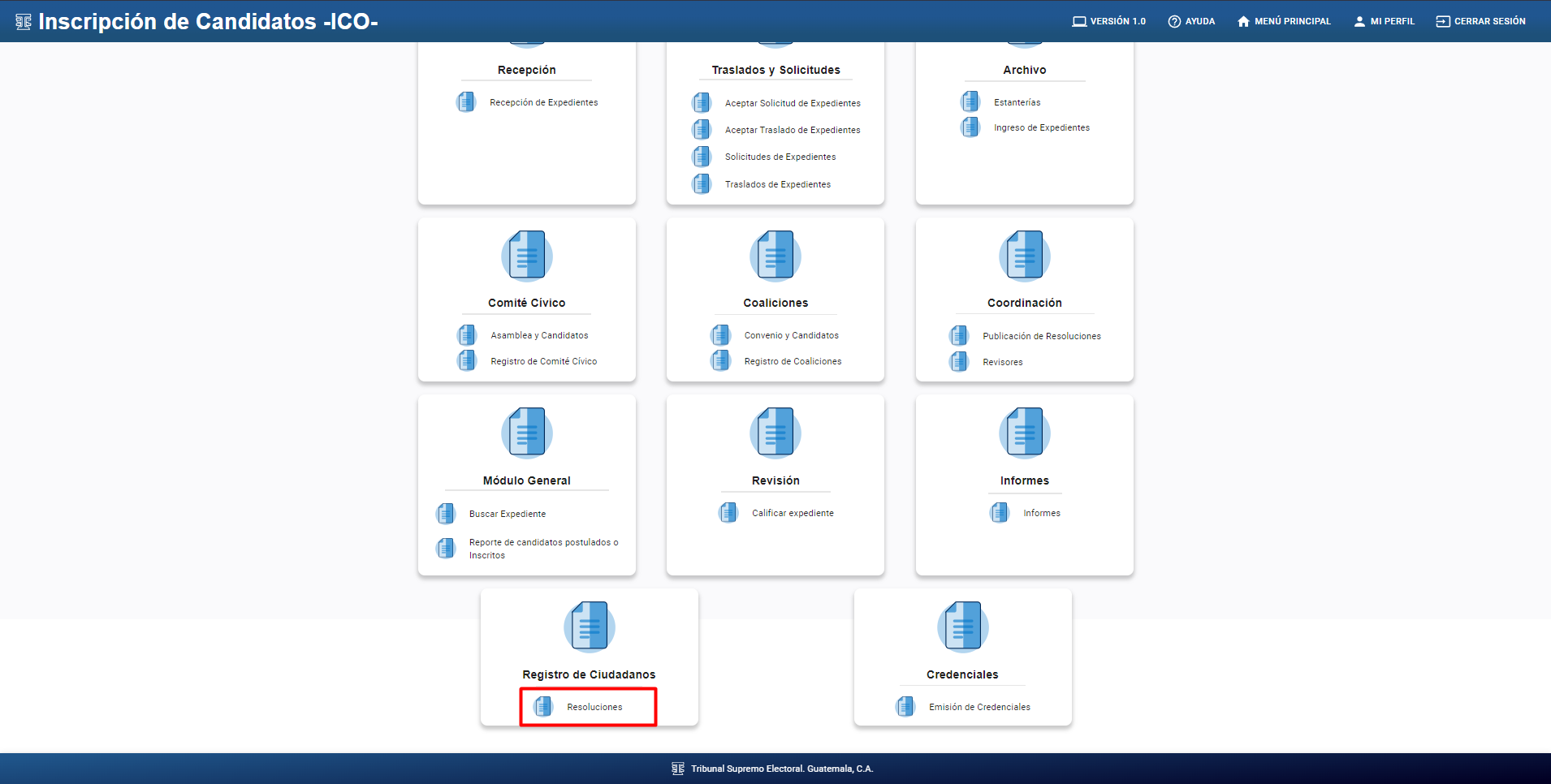Click the Credenciales heading
The height and width of the screenshot is (784, 1551).
963,674
